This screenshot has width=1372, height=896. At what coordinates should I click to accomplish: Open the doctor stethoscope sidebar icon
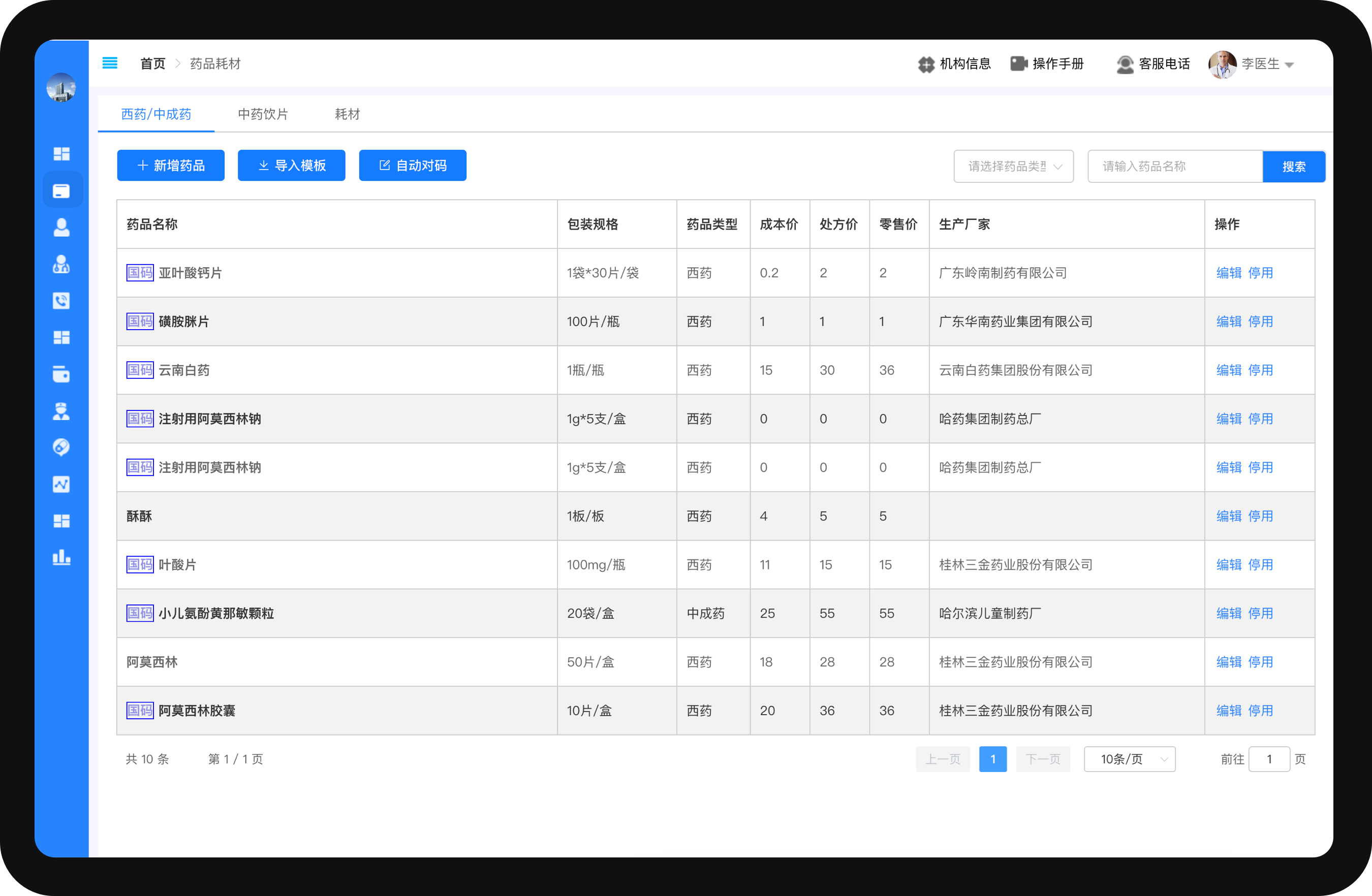click(61, 265)
